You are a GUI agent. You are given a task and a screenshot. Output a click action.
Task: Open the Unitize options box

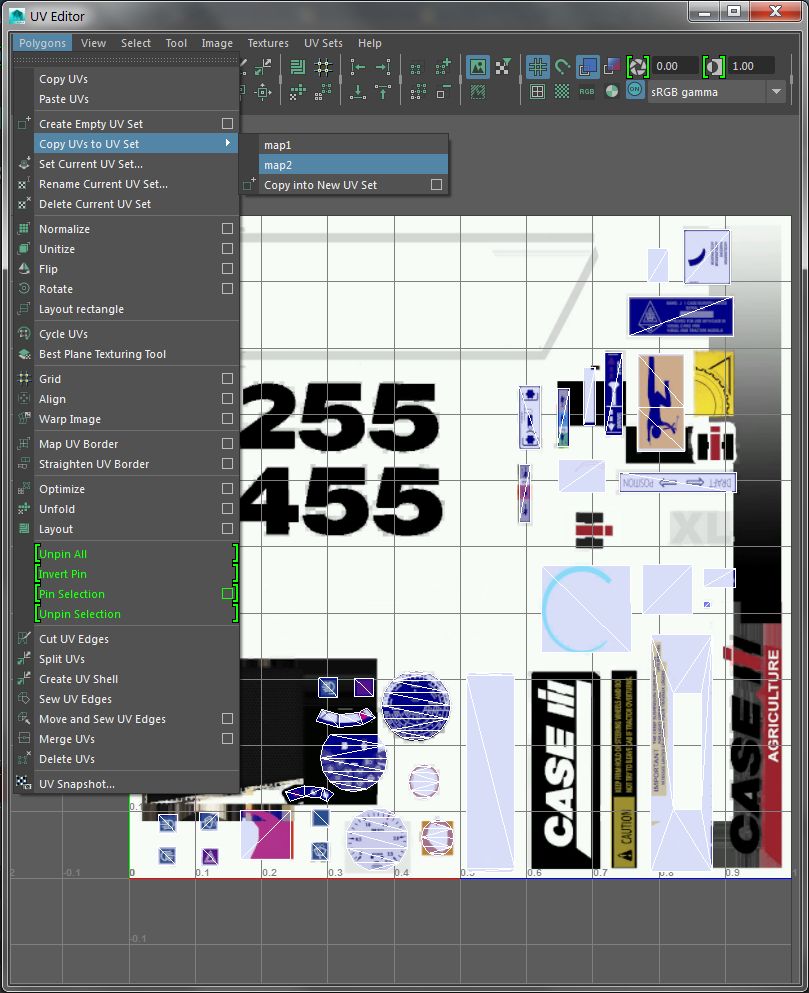click(227, 249)
